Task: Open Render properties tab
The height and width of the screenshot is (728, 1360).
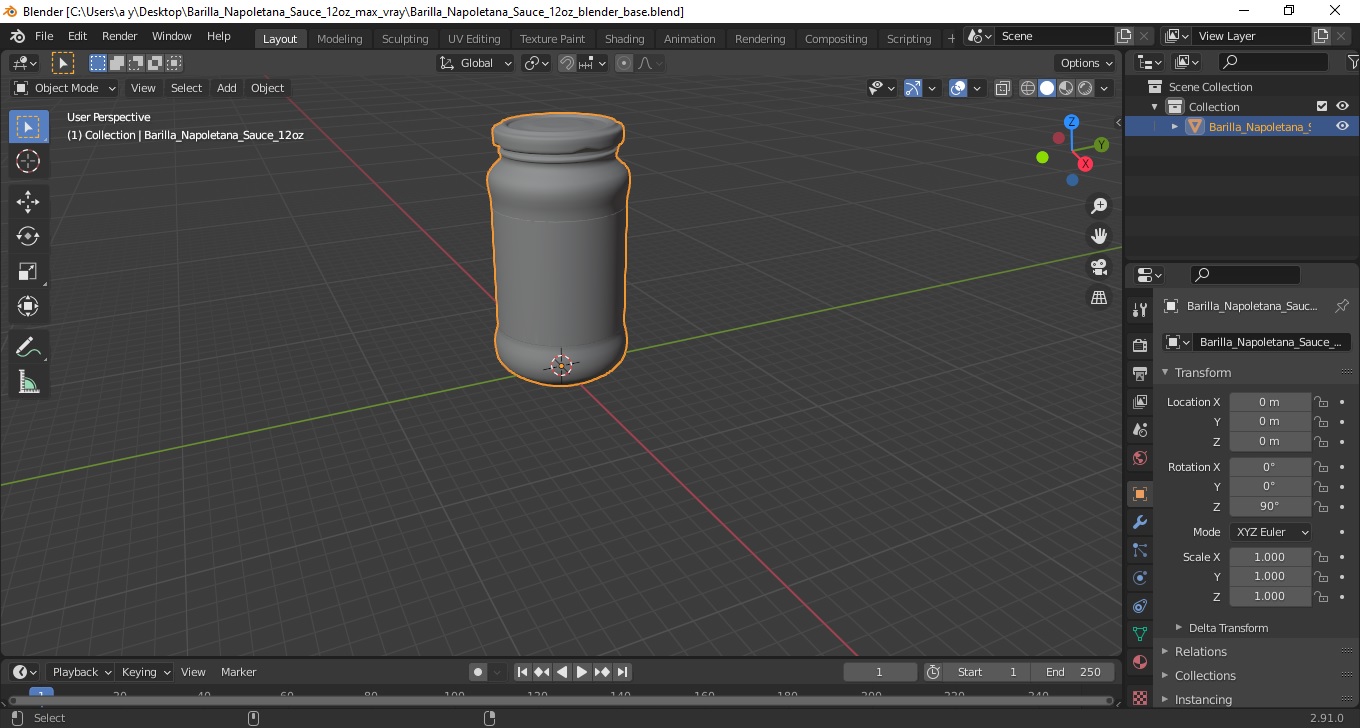Action: pos(1140,345)
